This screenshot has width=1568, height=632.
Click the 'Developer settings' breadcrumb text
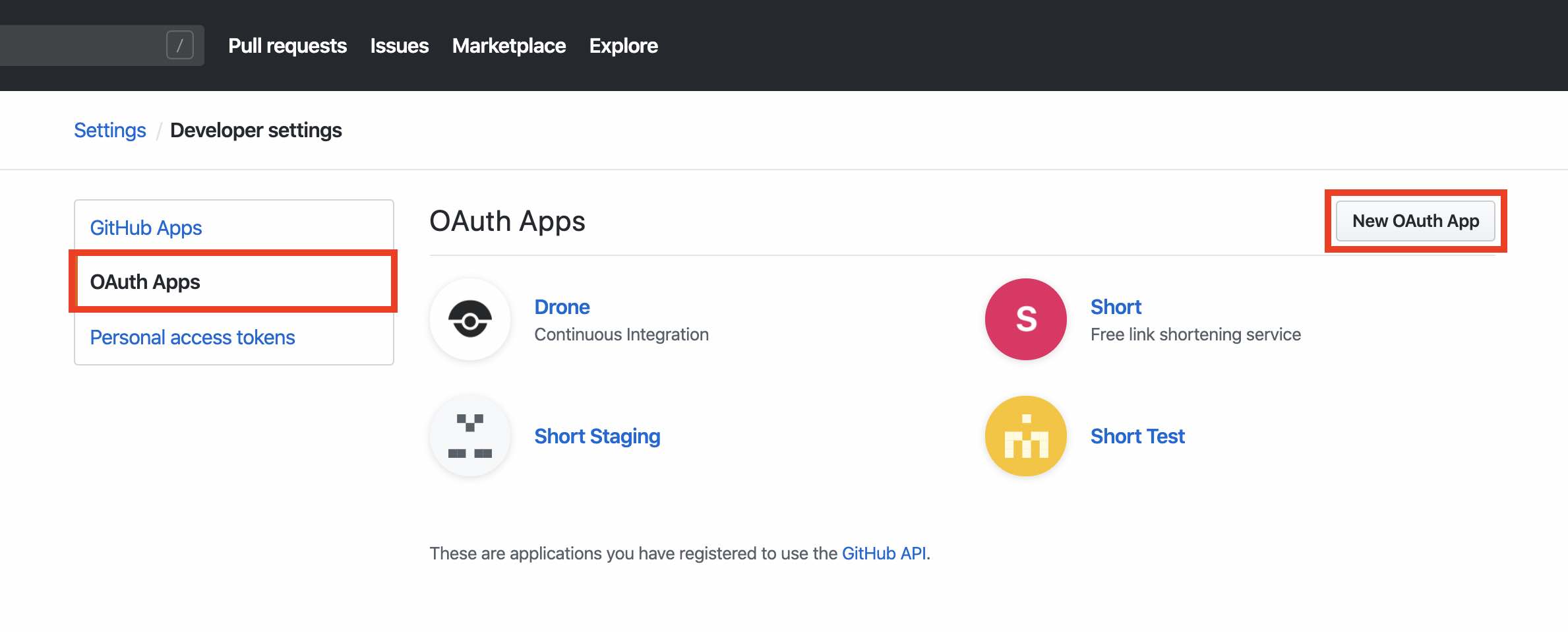[256, 130]
